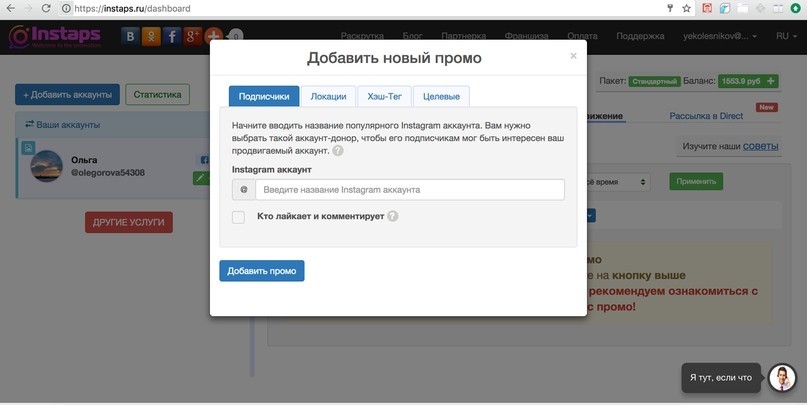The width and height of the screenshot is (807, 405).
Task: Open more sharing options with orange plus icon
Action: click(213, 36)
